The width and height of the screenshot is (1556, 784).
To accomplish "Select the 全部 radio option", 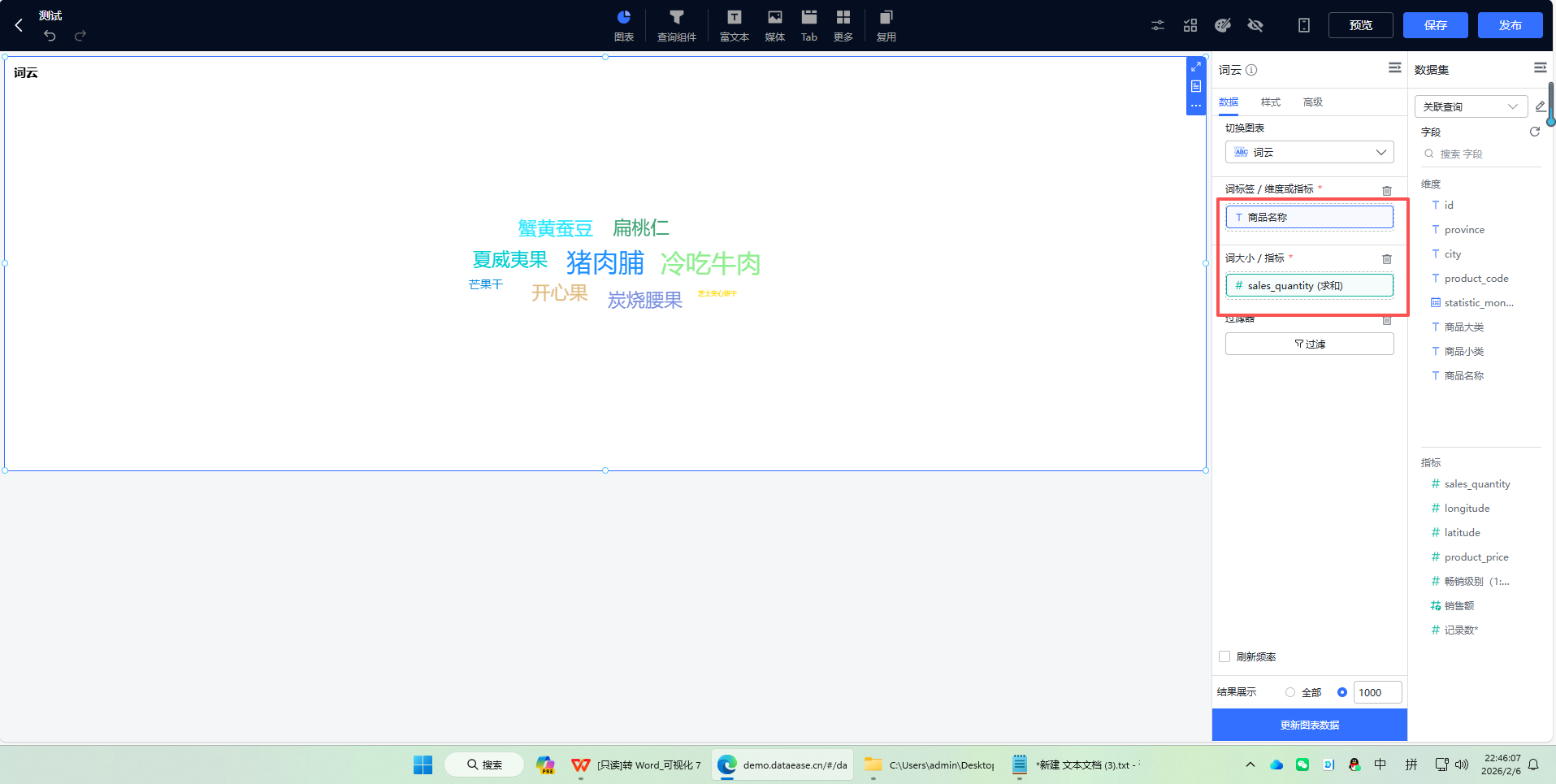I will click(1291, 692).
